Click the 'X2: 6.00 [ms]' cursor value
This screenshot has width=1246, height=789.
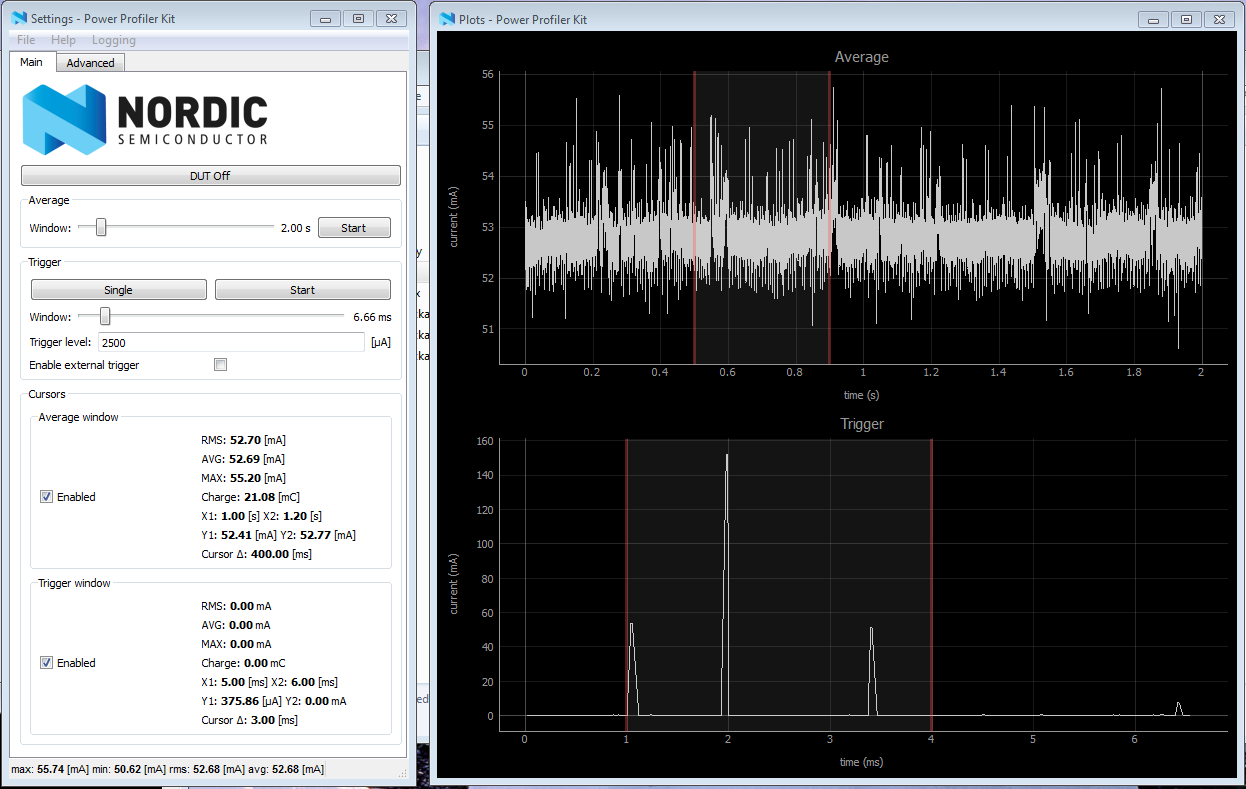pyautogui.click(x=305, y=682)
